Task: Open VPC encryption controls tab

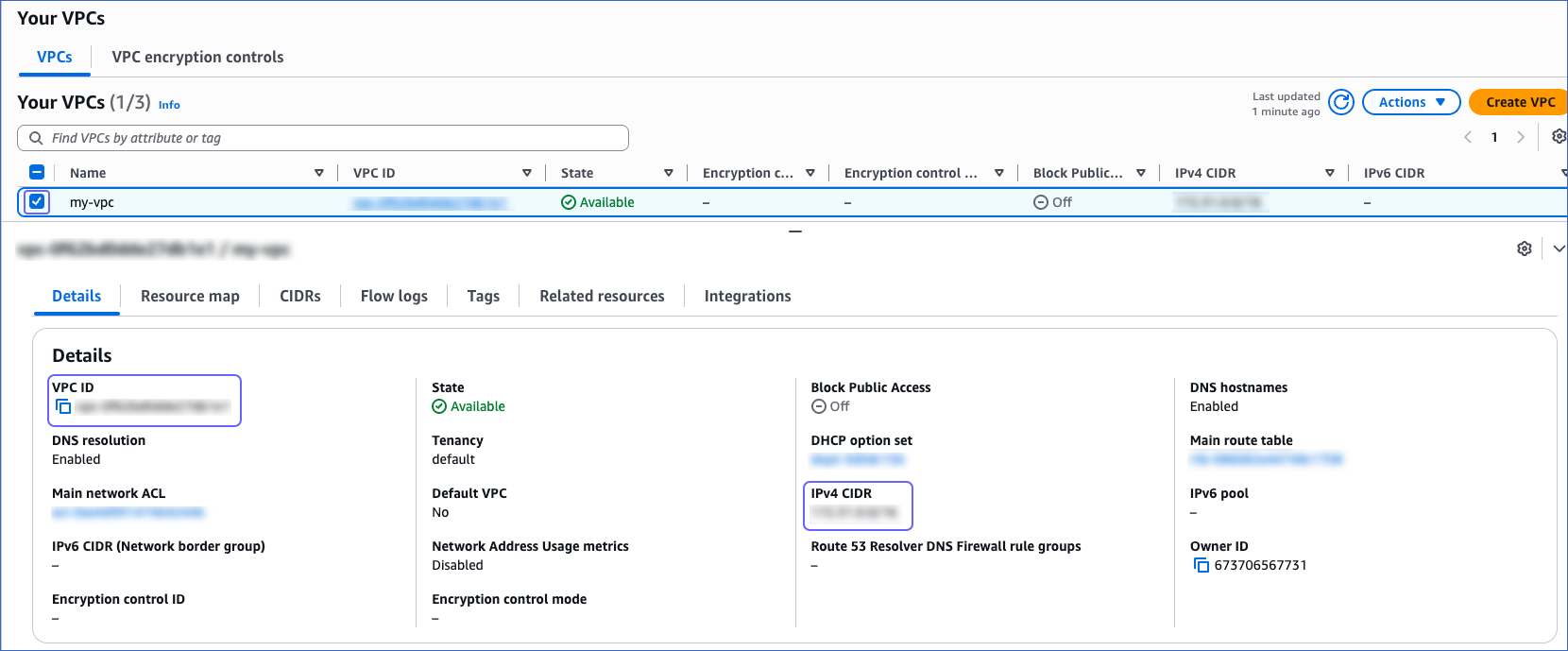Action: [197, 57]
